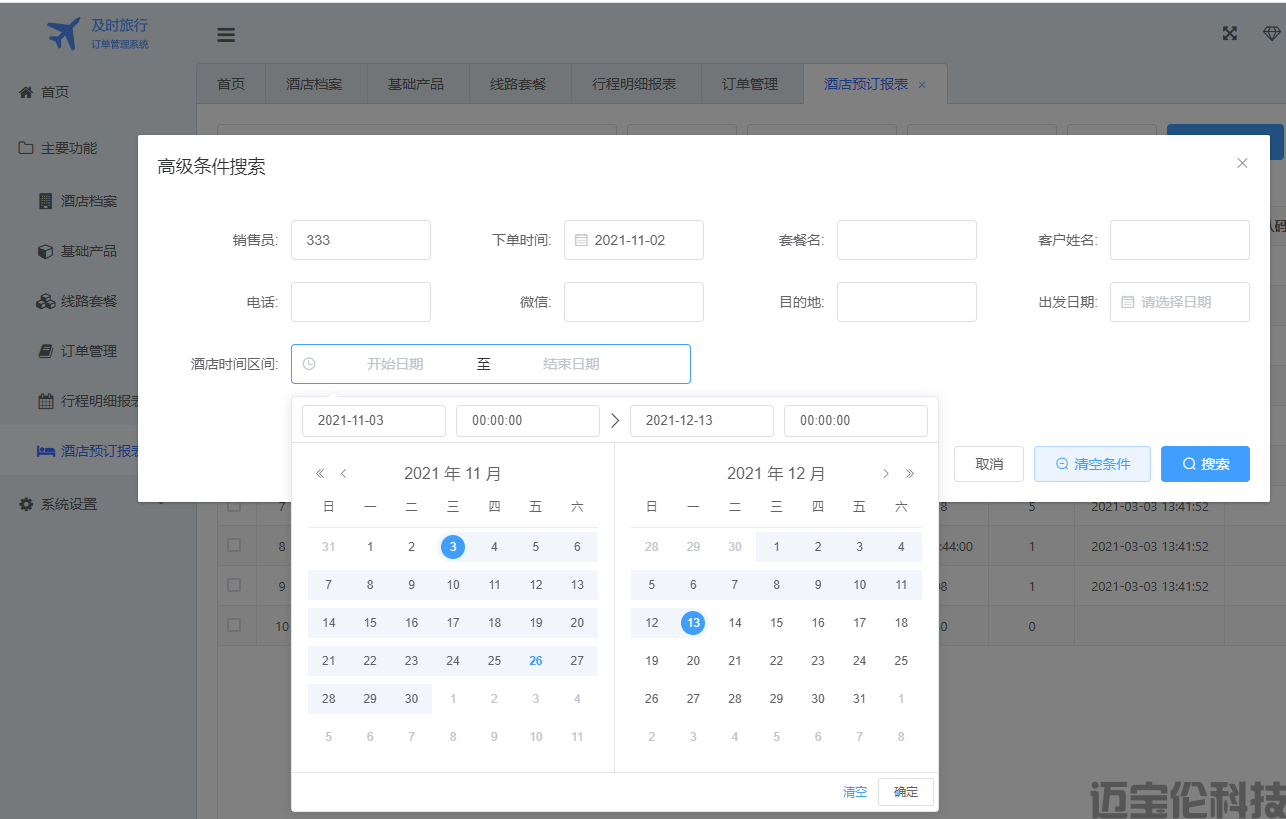Close the 高级条件搜索 dialog with X
Viewport: 1286px width, 819px height.
1242,163
